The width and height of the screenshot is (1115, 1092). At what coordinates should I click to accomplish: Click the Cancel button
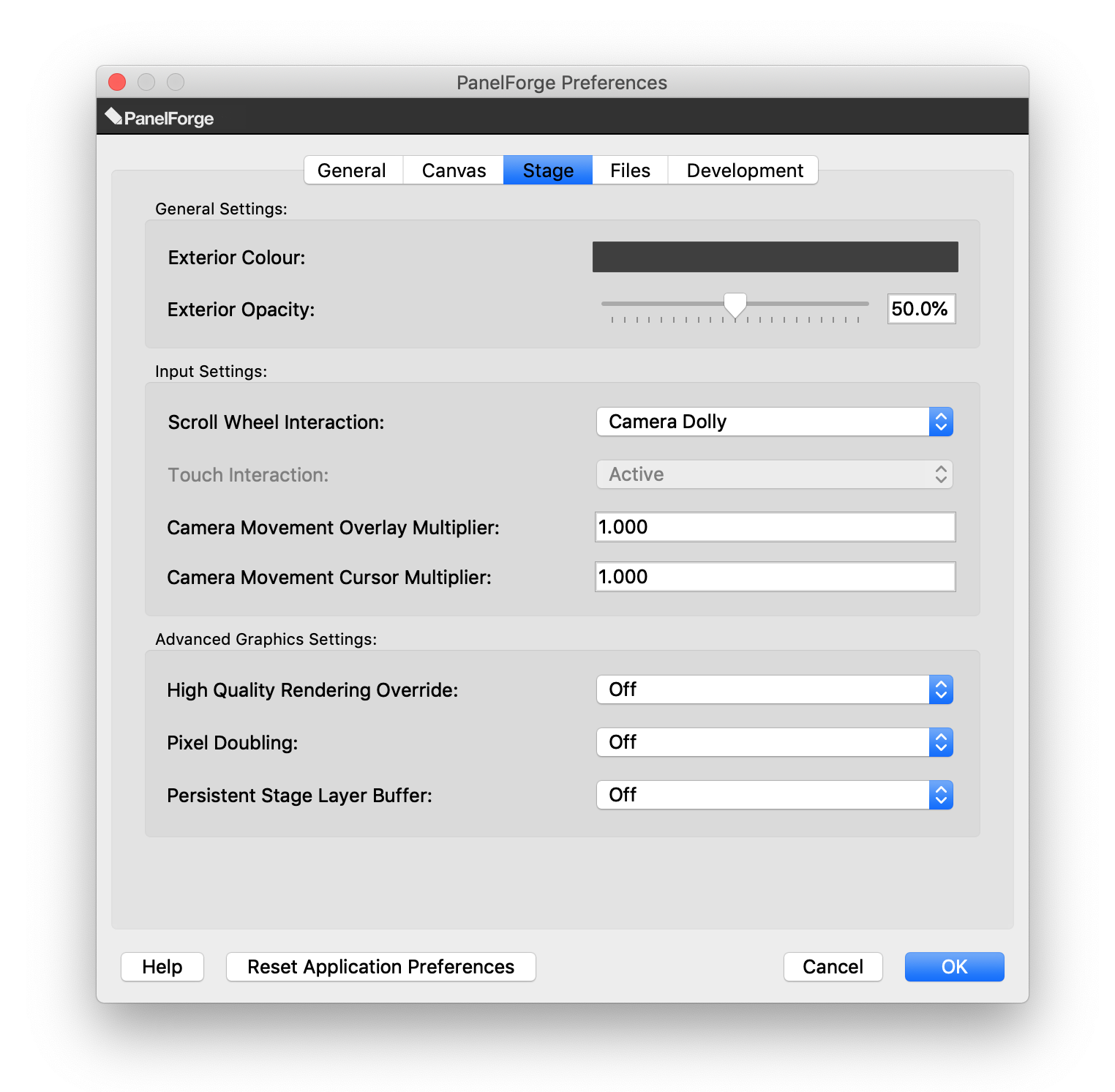[833, 967]
